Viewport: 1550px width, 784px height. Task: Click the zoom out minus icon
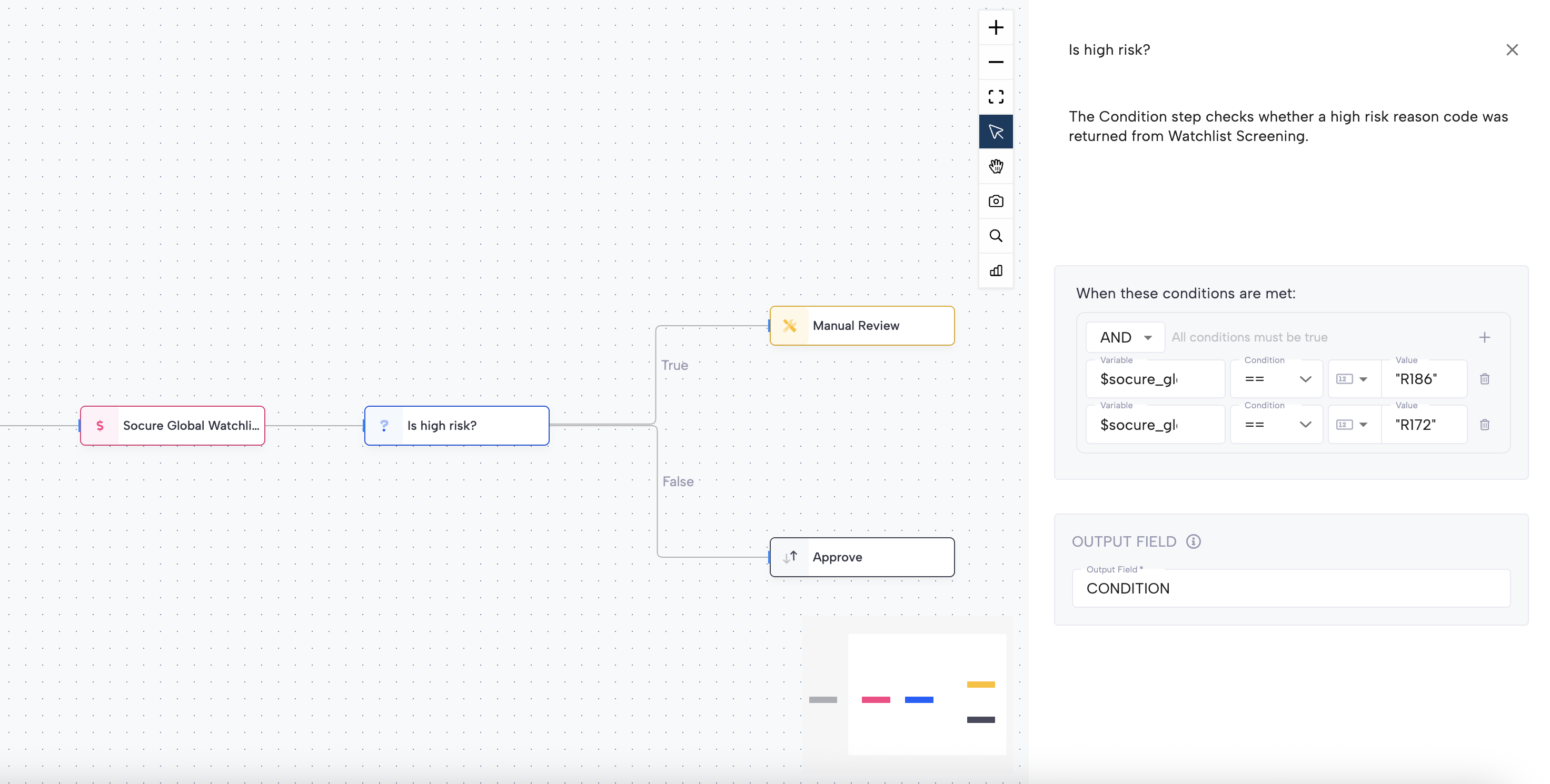click(996, 62)
